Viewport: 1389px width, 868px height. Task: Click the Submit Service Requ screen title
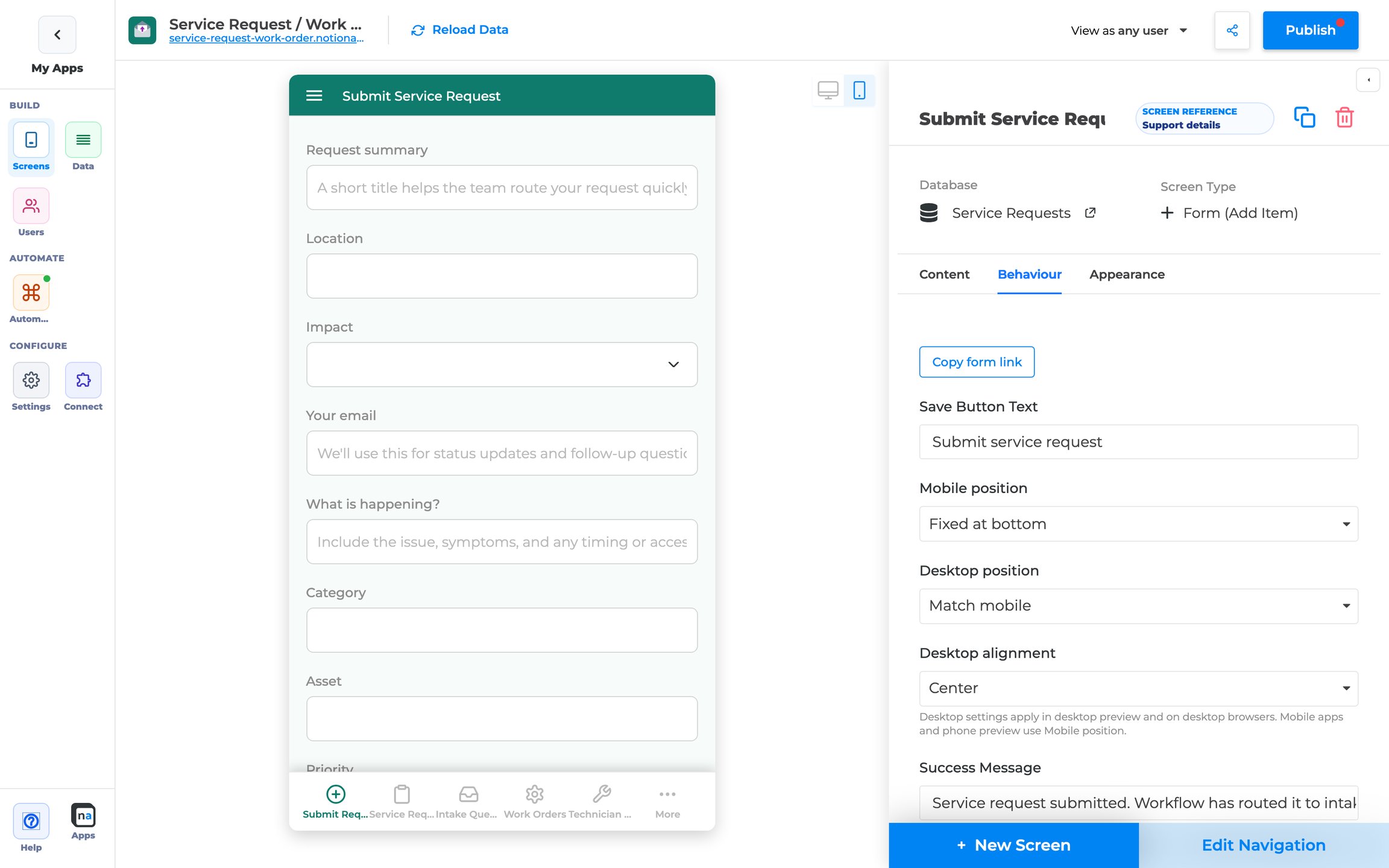coord(1012,119)
